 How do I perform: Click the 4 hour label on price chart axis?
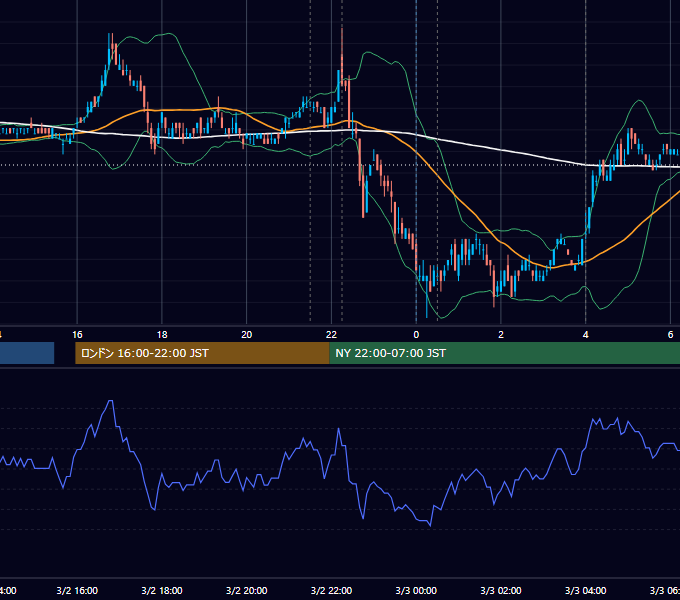click(585, 335)
